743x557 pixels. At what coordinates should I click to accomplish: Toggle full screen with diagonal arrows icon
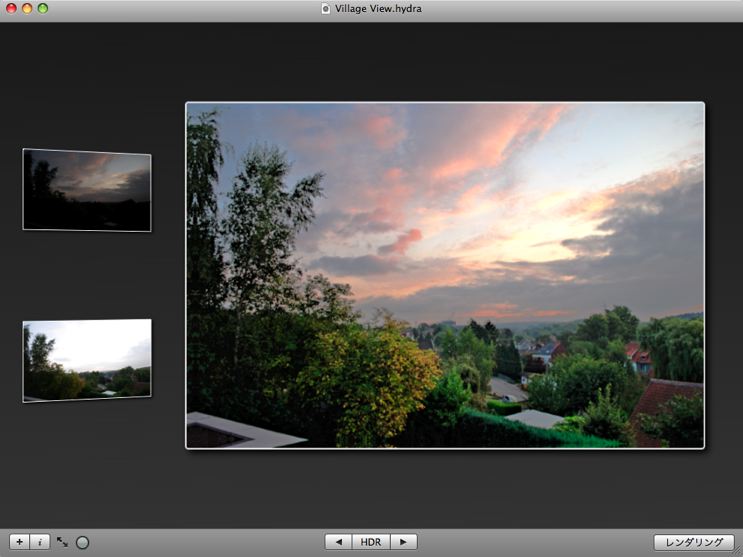[62, 542]
